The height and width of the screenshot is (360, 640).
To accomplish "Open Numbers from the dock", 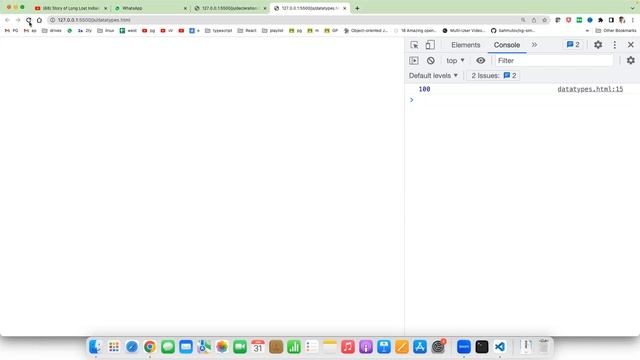I will tap(294, 347).
